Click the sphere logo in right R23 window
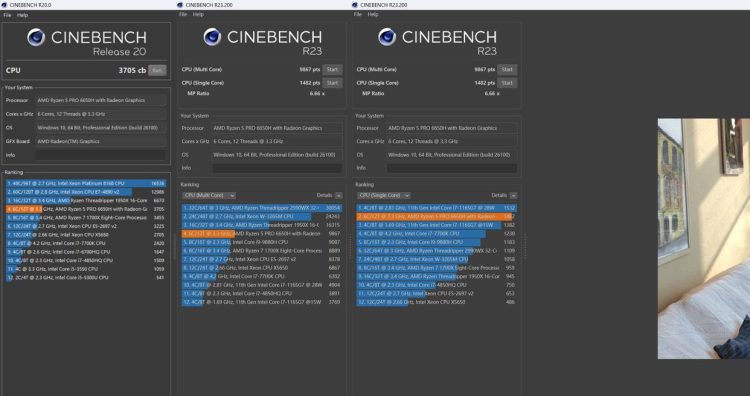Viewport: 750px width, 396px height. tap(387, 37)
